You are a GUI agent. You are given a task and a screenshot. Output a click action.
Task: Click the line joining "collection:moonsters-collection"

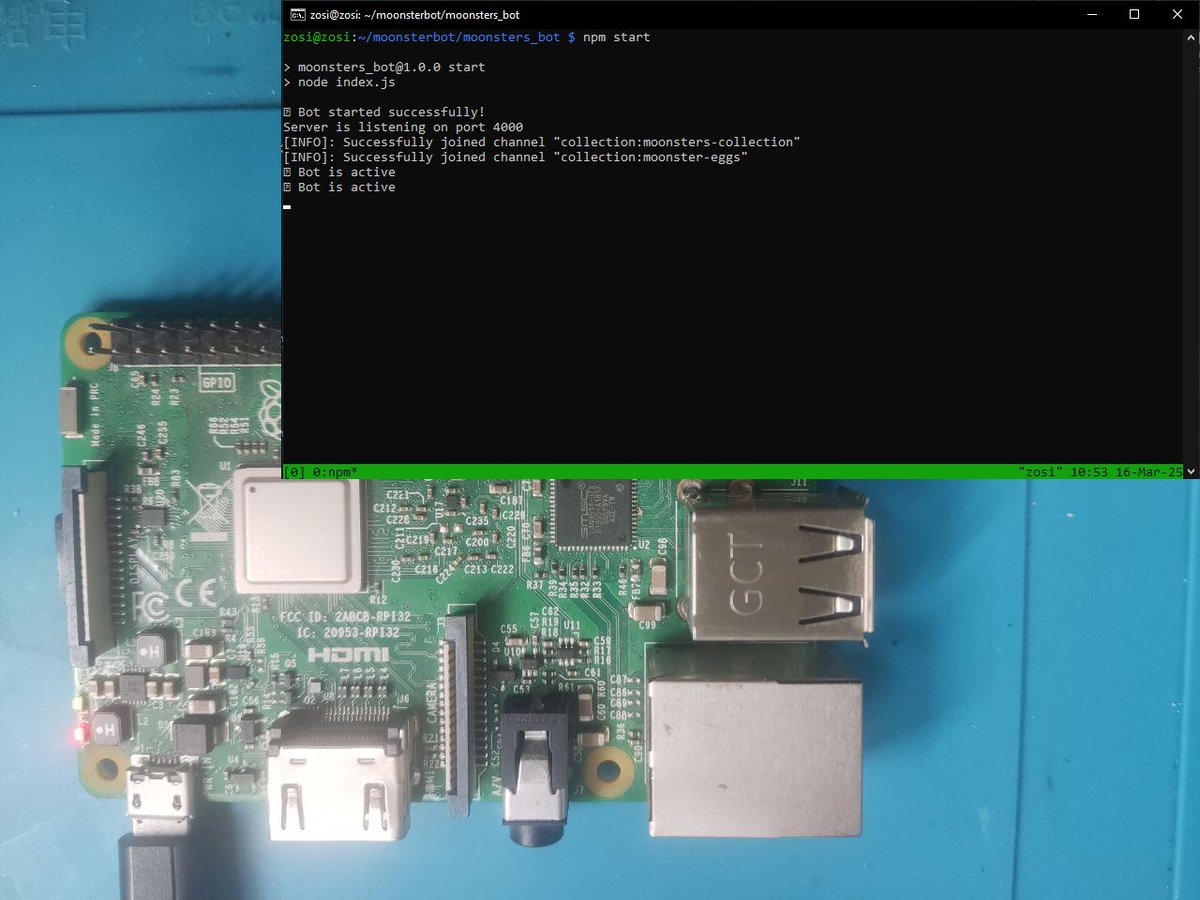[x=542, y=142]
